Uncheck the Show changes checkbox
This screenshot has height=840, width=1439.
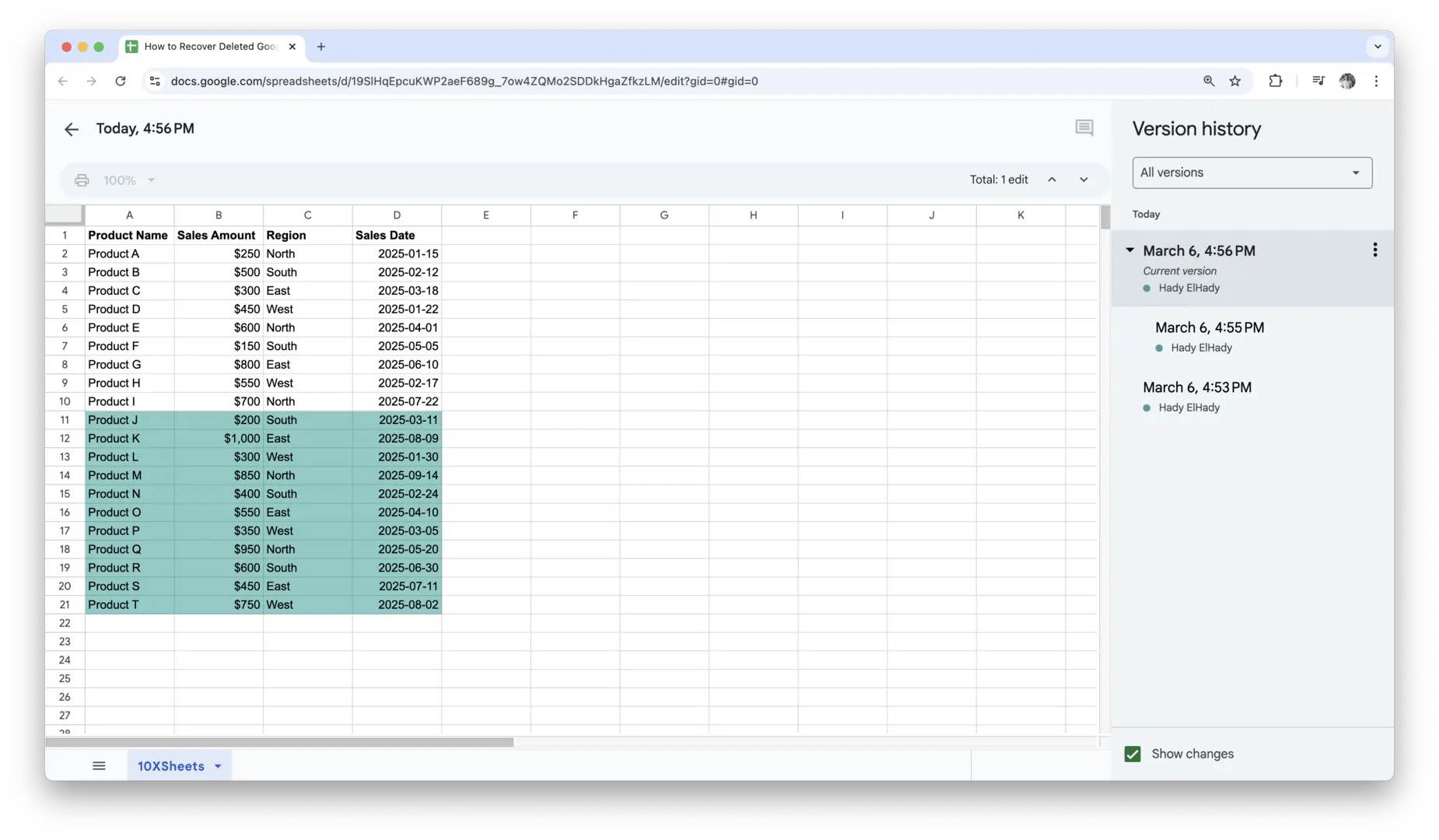click(1132, 754)
